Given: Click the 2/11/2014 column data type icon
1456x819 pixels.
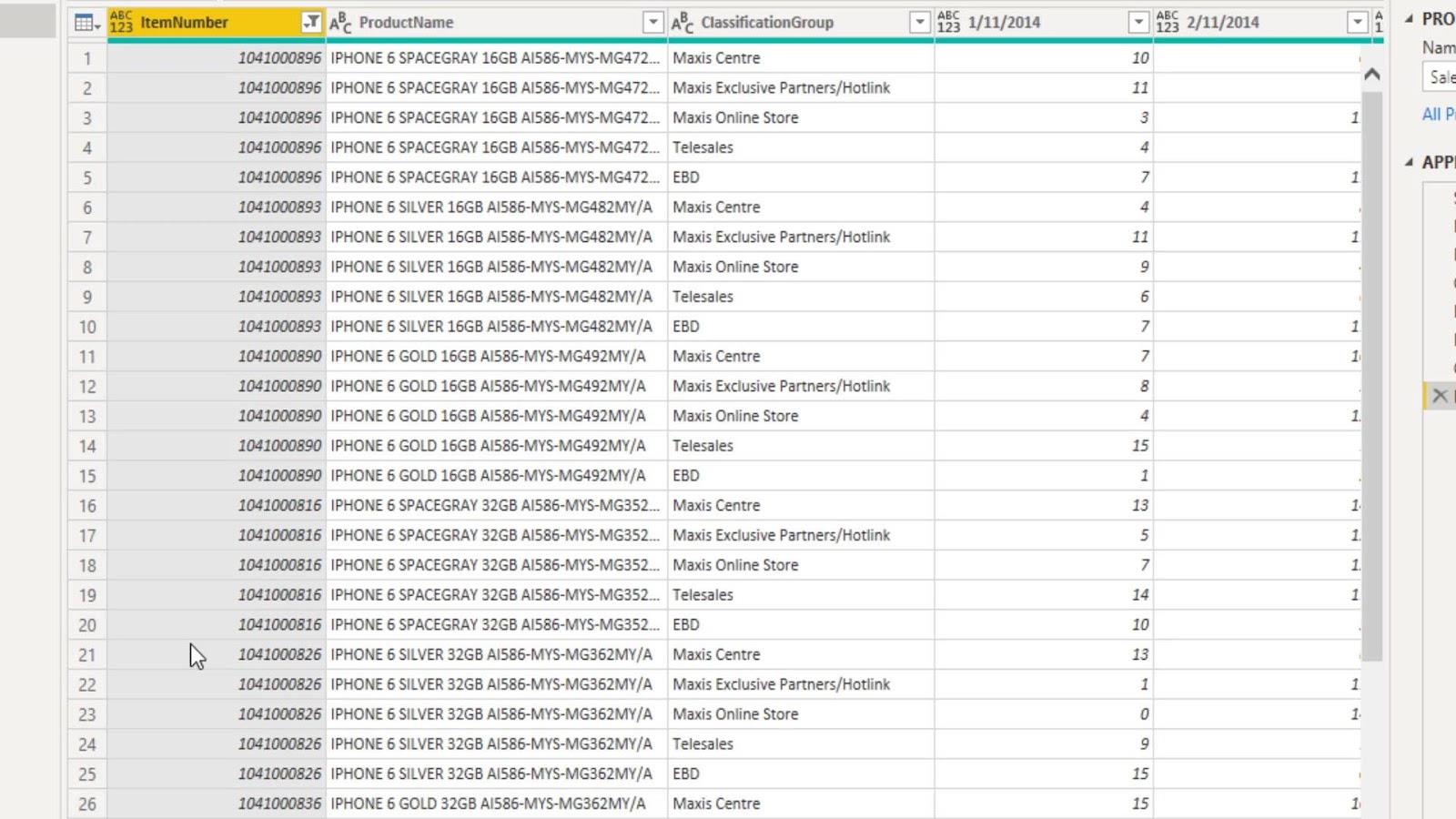Looking at the screenshot, I should 1168,23.
